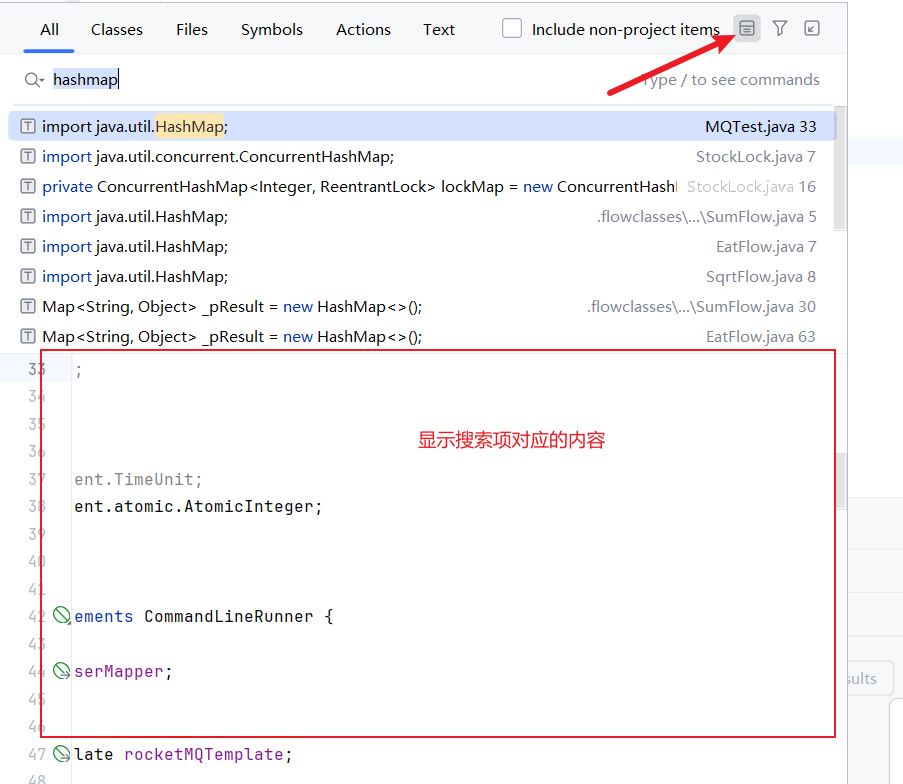This screenshot has height=784, width=903.
Task: Click the open in find tool window icon
Action: pos(812,29)
